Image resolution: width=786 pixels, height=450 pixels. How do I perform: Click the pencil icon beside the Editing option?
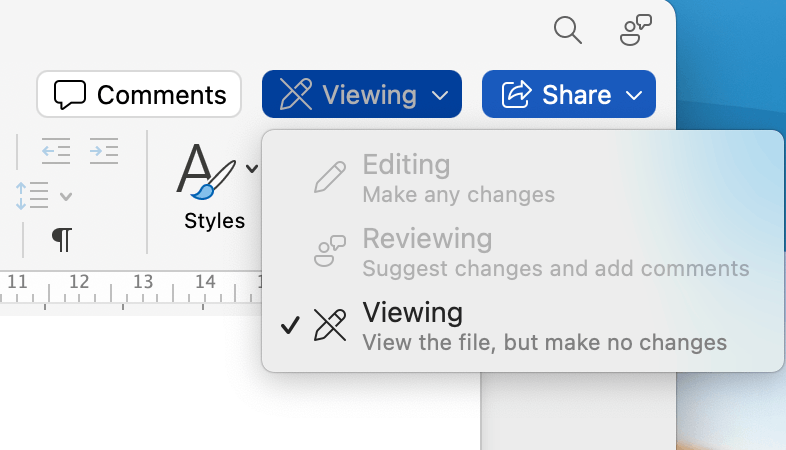tap(330, 177)
